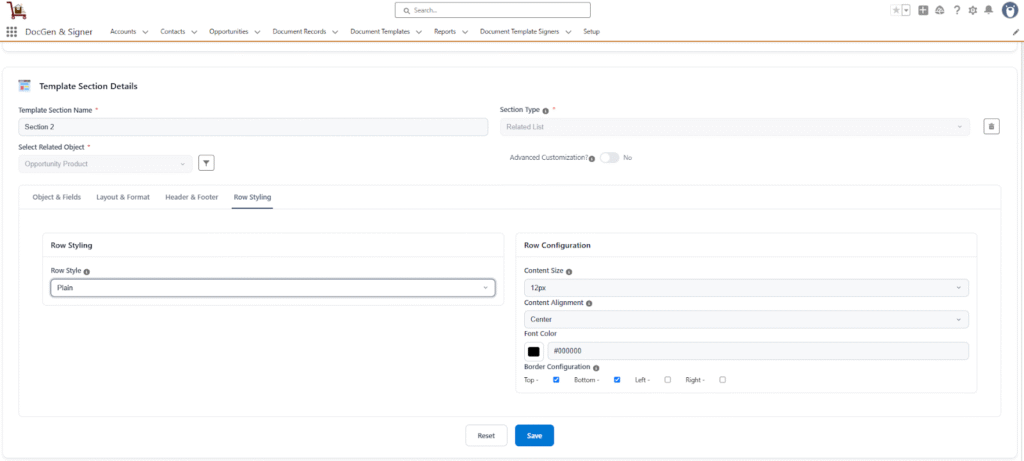Image resolution: width=1024 pixels, height=461 pixels.
Task: Toggle the Advanced Customization switch
Action: [609, 158]
